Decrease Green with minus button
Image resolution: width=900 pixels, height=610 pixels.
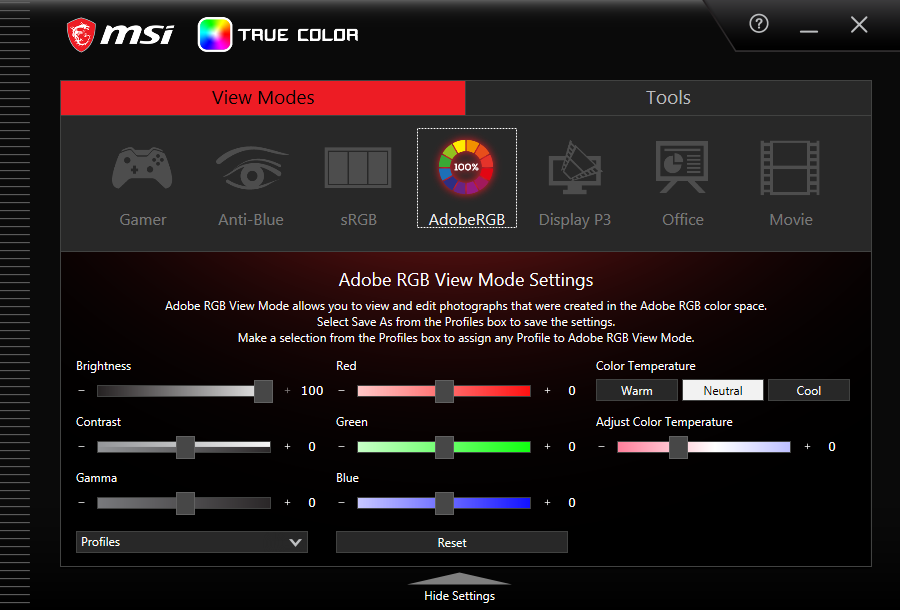342,446
